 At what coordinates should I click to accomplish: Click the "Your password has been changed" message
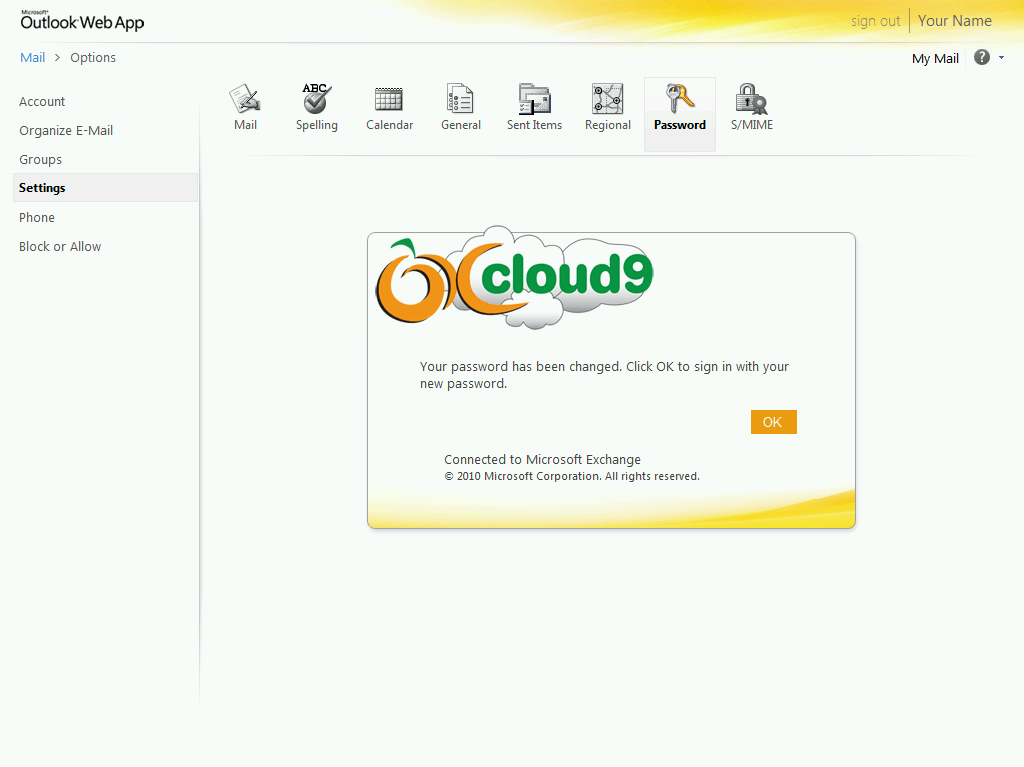click(x=604, y=375)
